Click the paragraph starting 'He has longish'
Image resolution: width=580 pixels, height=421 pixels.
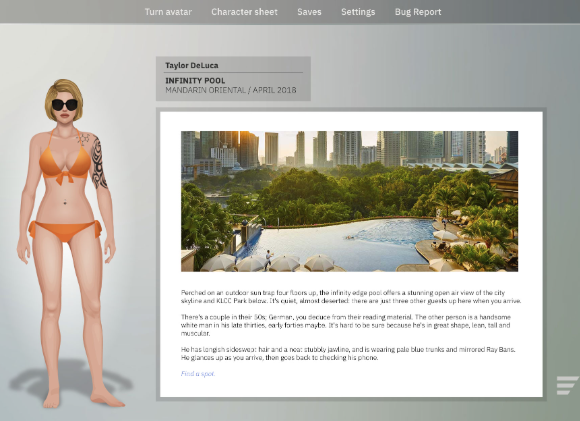(x=348, y=353)
